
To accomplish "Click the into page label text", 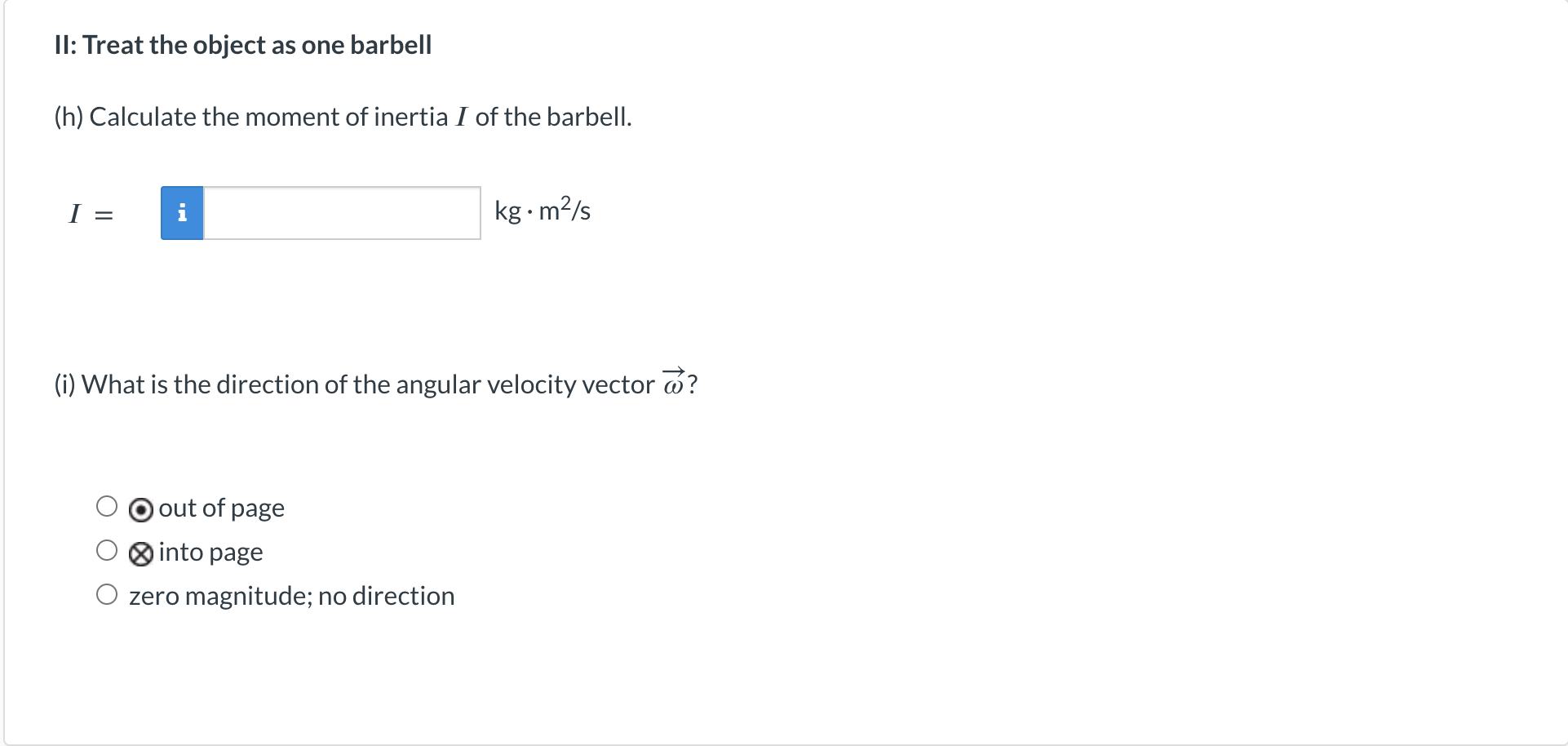I will (210, 553).
